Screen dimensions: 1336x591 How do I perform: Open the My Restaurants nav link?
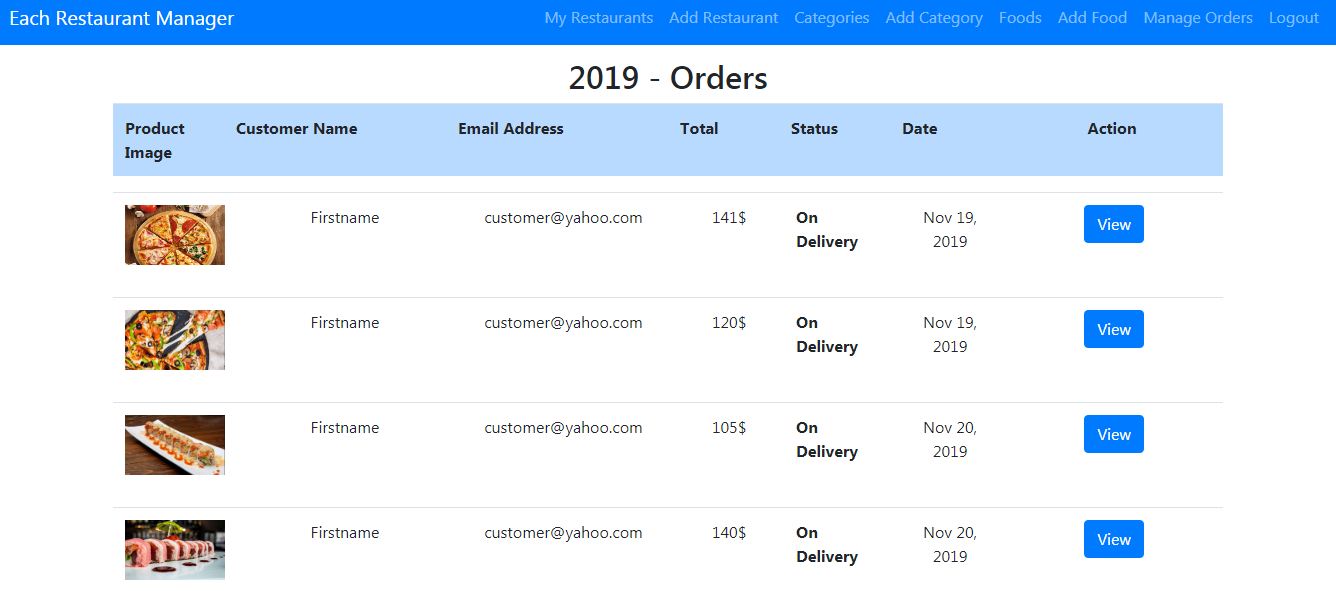click(599, 18)
